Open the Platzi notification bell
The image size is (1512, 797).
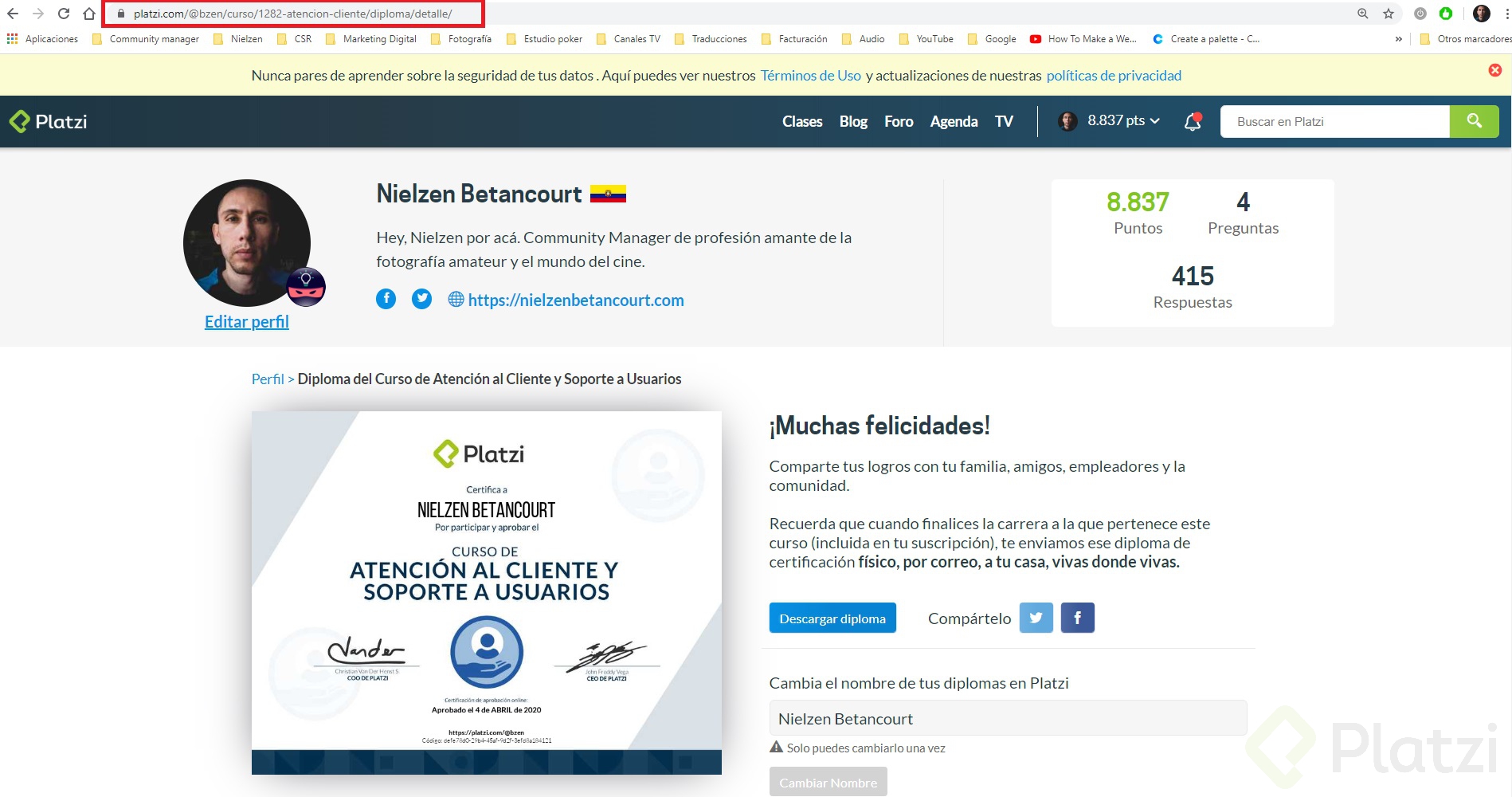[1193, 121]
